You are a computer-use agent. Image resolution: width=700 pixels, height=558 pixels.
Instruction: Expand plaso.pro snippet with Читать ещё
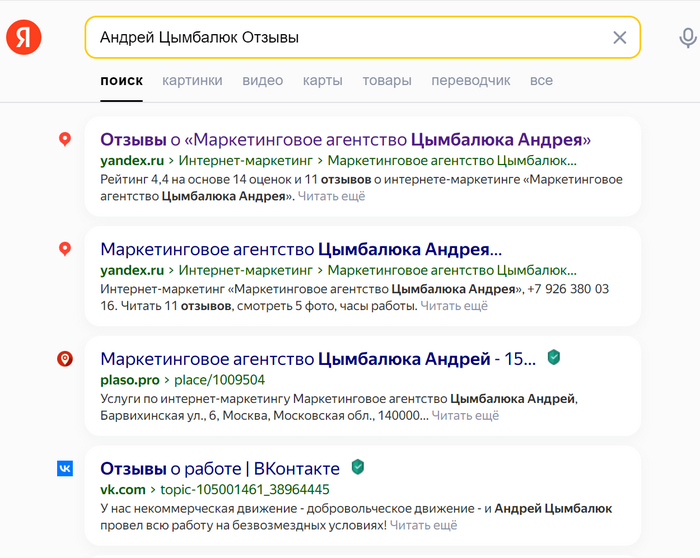click(x=465, y=415)
